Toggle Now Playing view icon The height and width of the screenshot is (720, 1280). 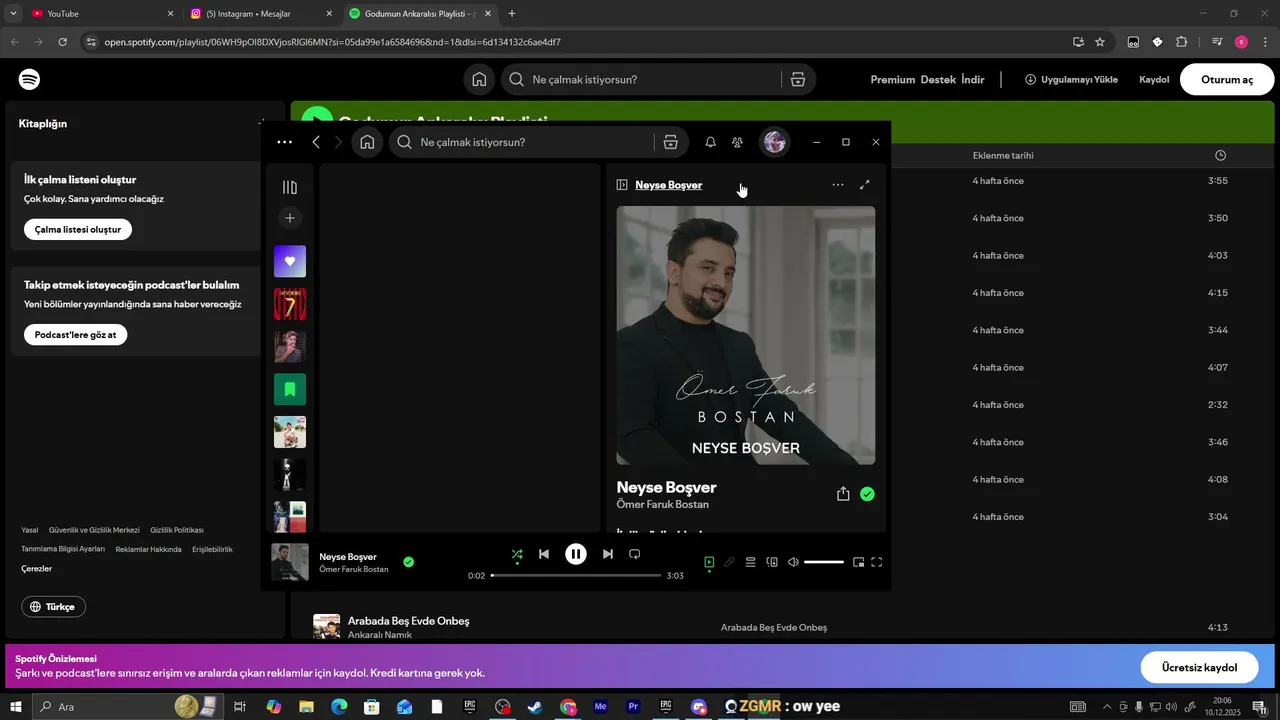pos(709,562)
